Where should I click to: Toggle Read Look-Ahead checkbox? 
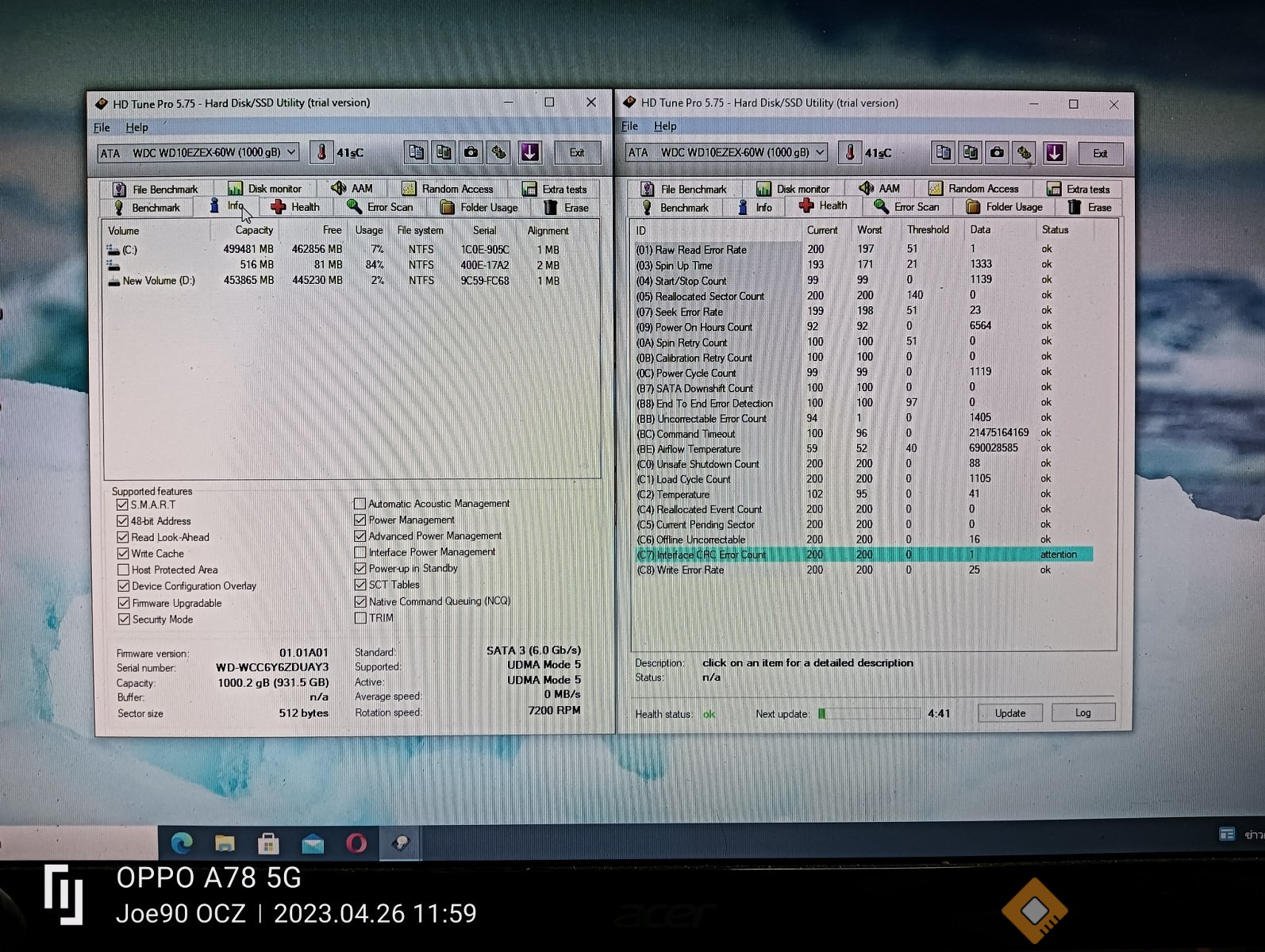123,537
